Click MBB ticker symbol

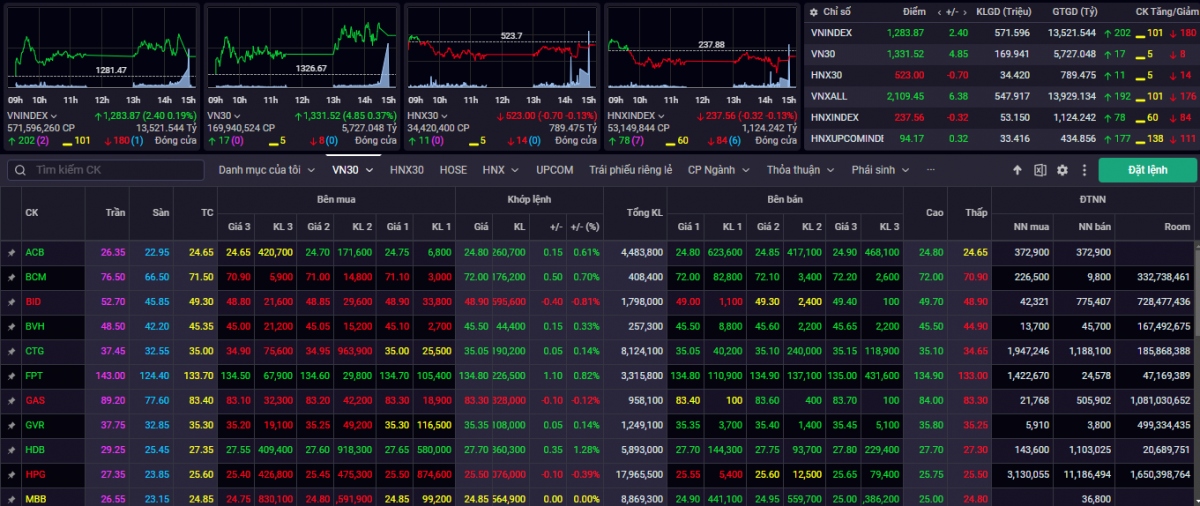(35, 498)
